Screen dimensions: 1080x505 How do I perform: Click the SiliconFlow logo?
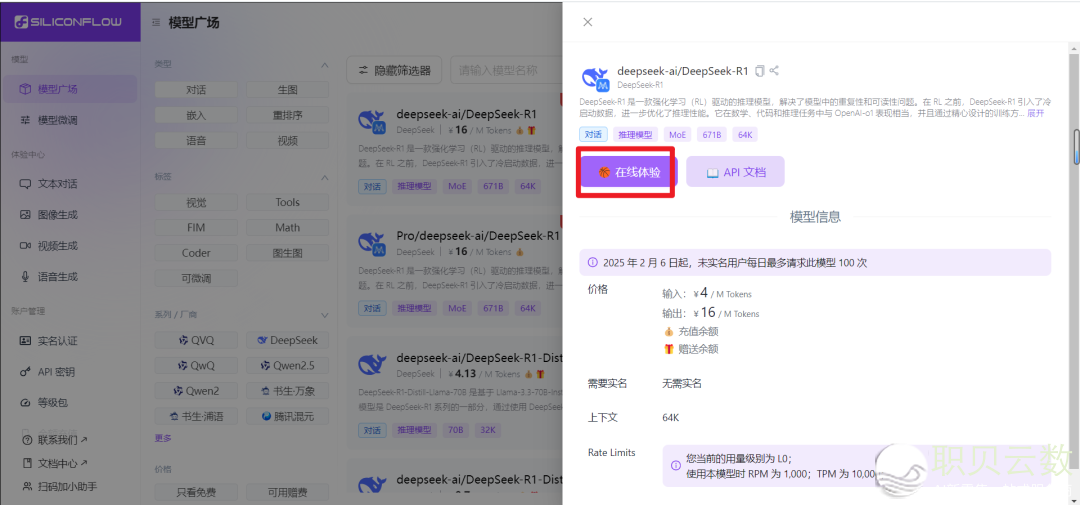(x=67, y=22)
